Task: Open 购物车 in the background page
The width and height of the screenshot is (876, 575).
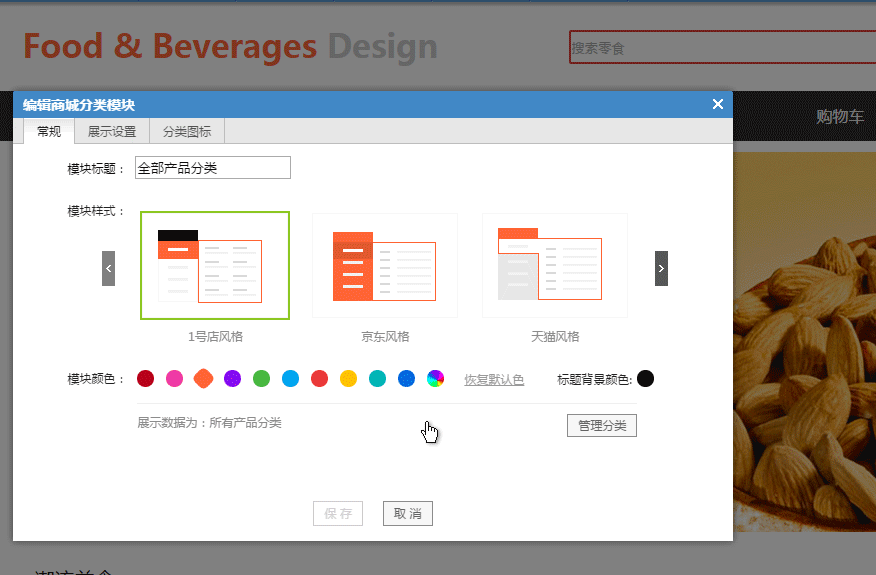Action: pos(840,116)
